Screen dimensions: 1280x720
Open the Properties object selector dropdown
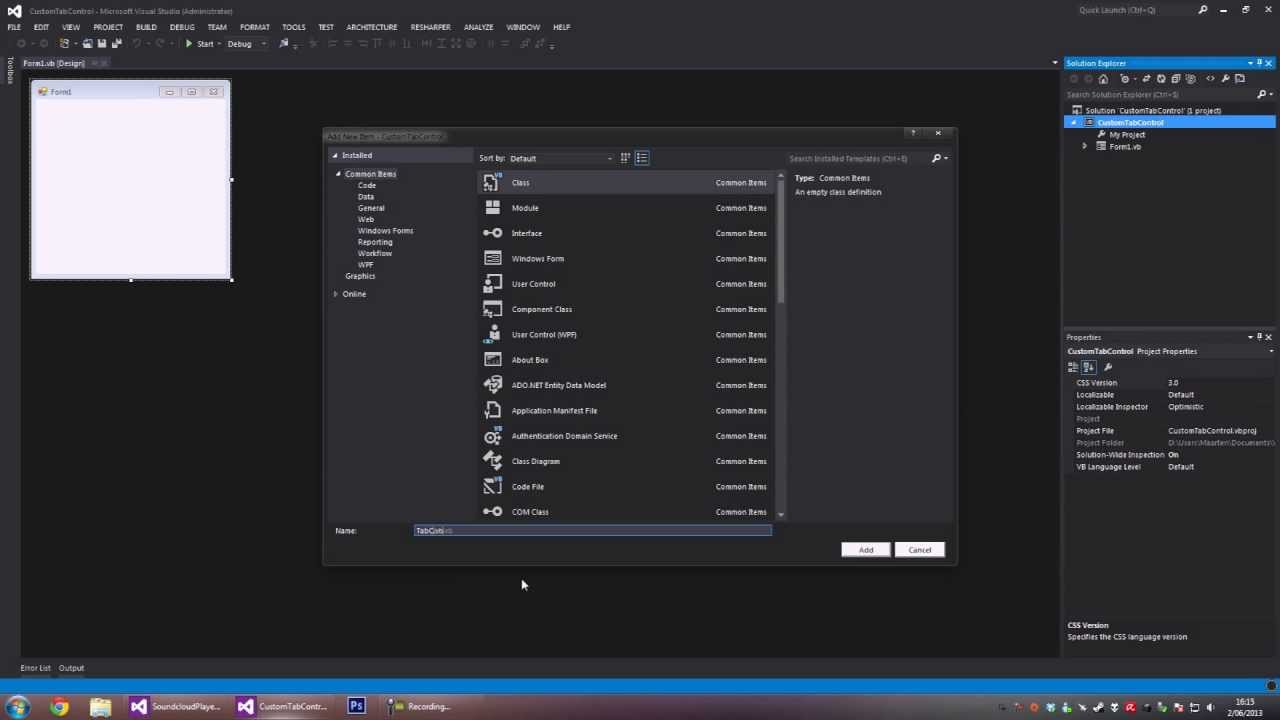(1271, 351)
